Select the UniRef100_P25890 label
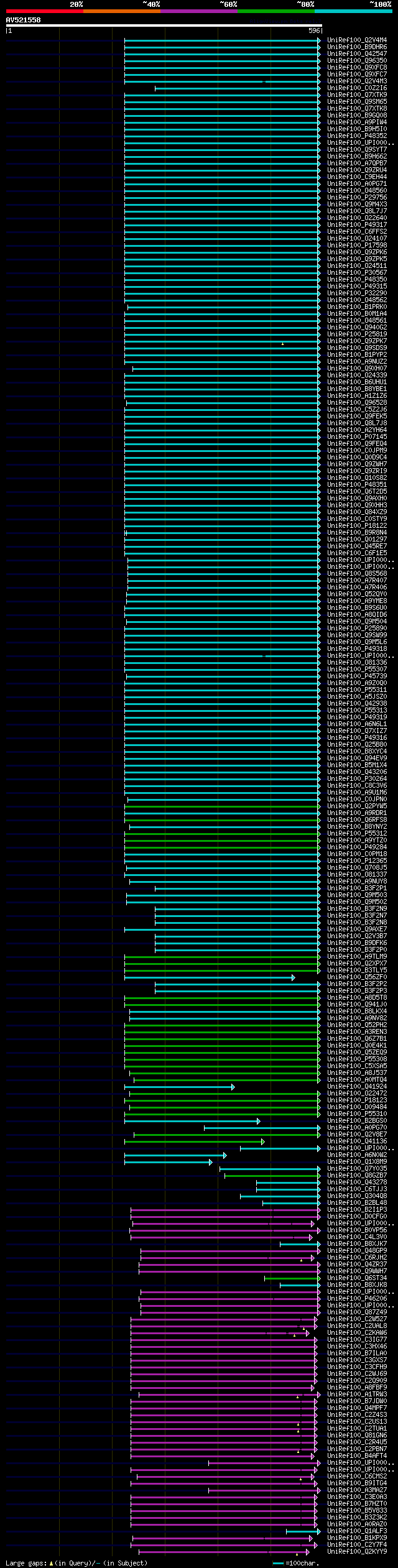The height and width of the screenshot is (1568, 398). click(357, 629)
